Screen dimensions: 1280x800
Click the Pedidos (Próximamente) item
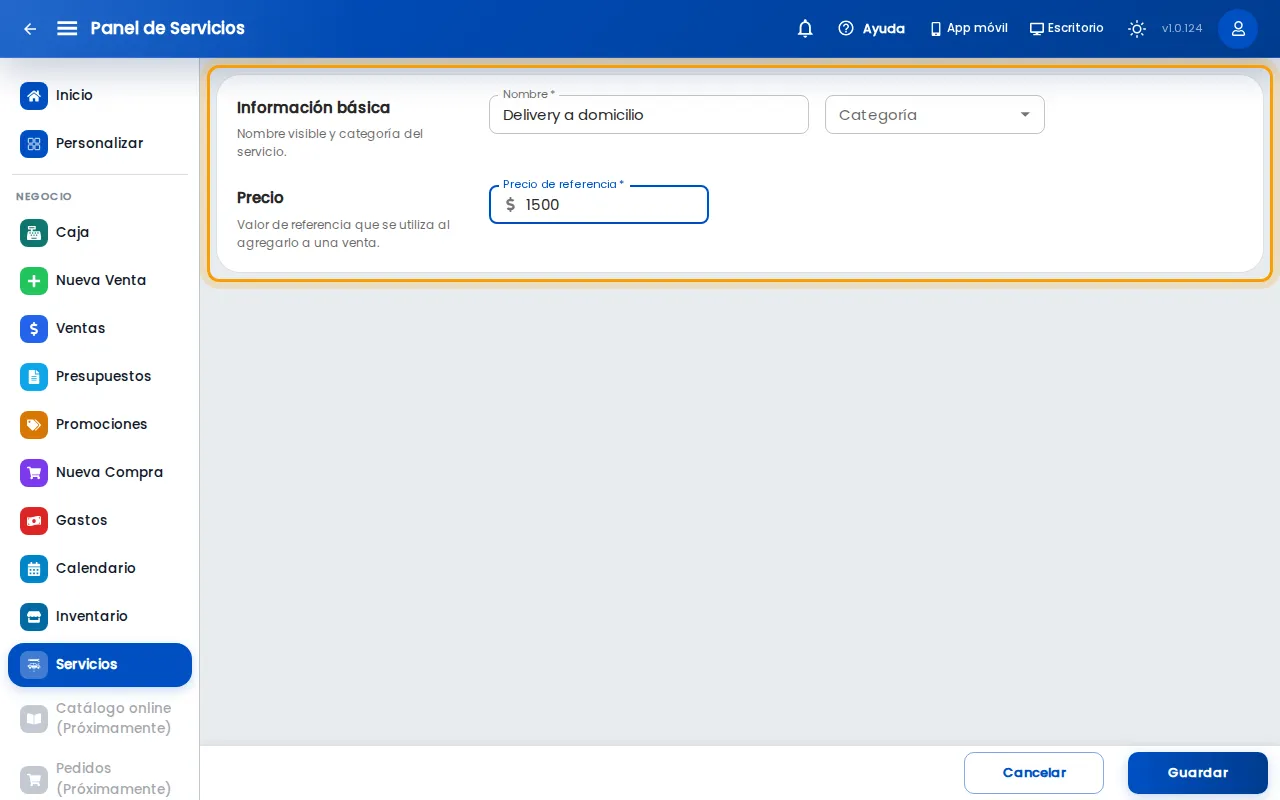click(100, 778)
